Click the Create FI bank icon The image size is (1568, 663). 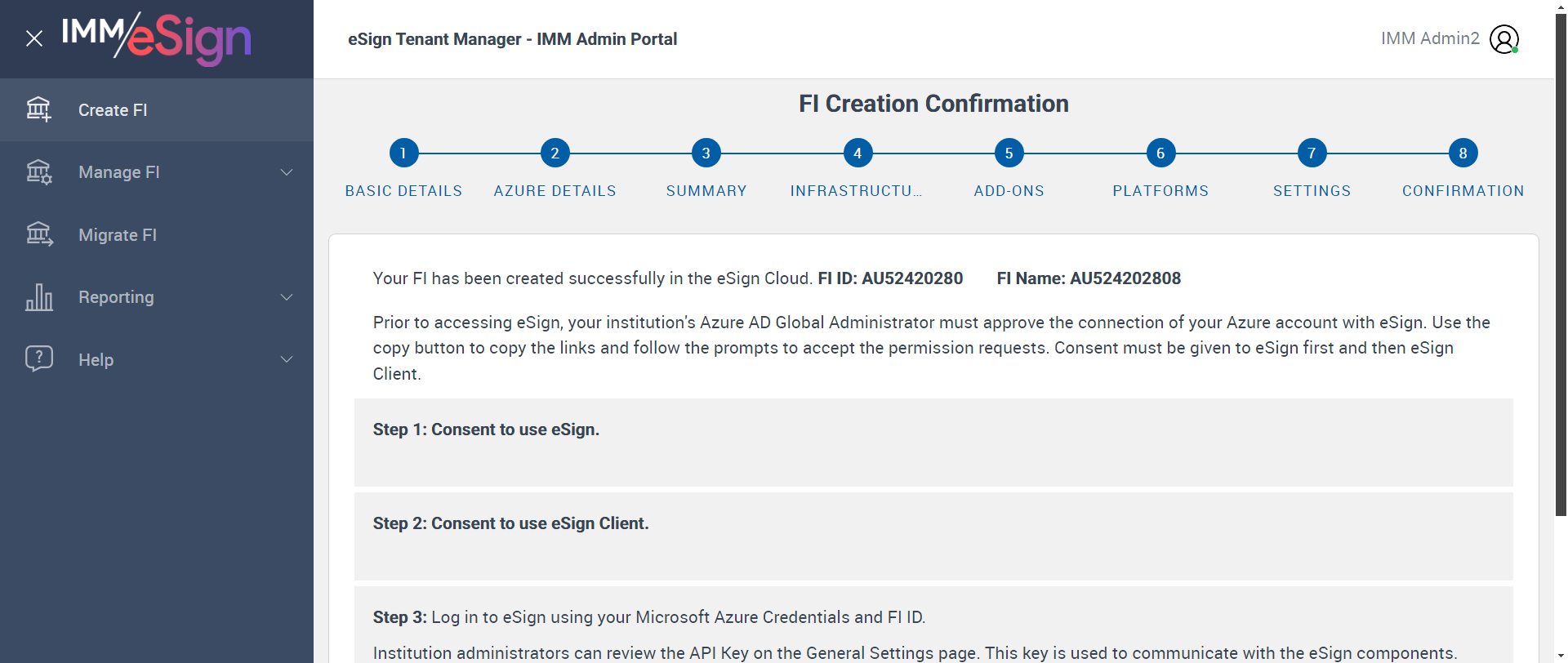point(38,109)
